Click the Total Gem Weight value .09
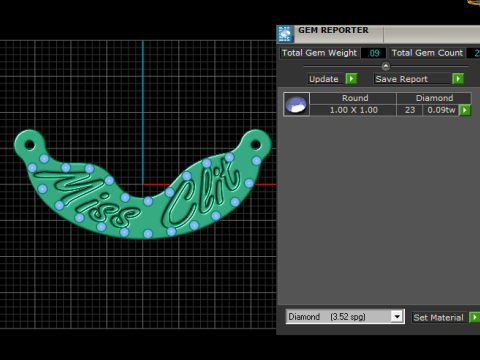Screen dimensions: 480x360 pos(373,53)
